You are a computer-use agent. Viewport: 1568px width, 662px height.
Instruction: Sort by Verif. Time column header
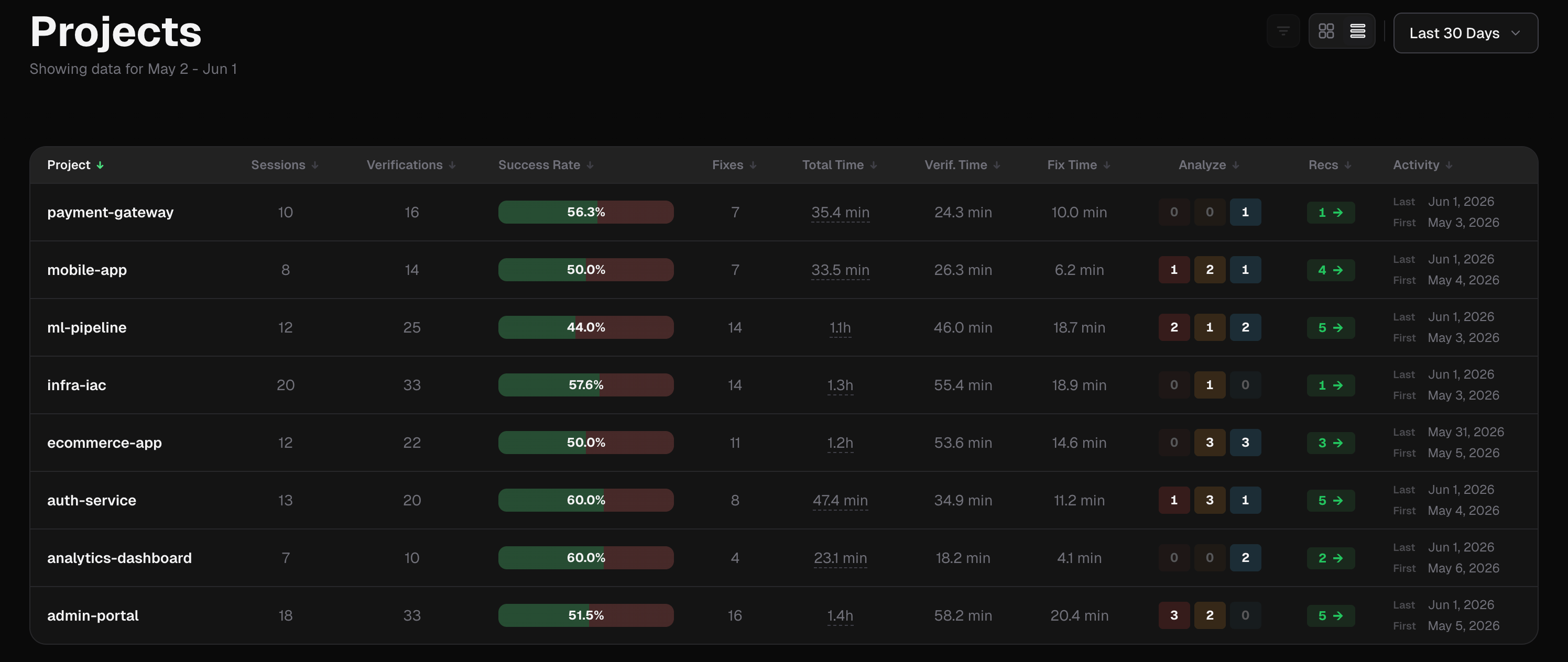coord(962,165)
